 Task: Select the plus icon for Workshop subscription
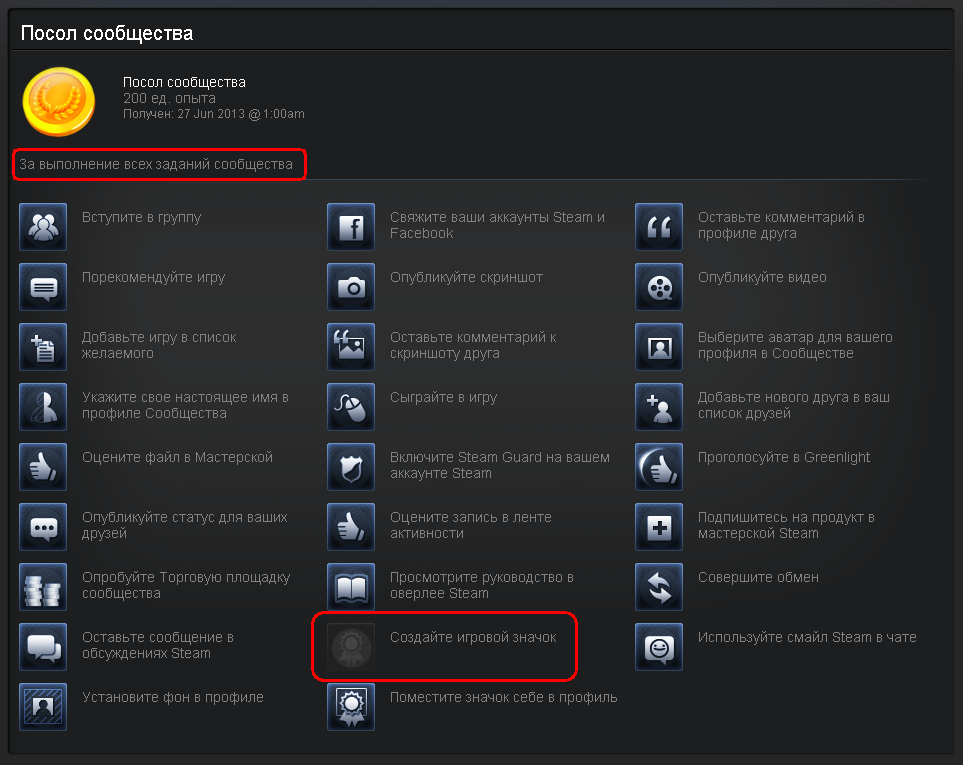pyautogui.click(x=659, y=527)
